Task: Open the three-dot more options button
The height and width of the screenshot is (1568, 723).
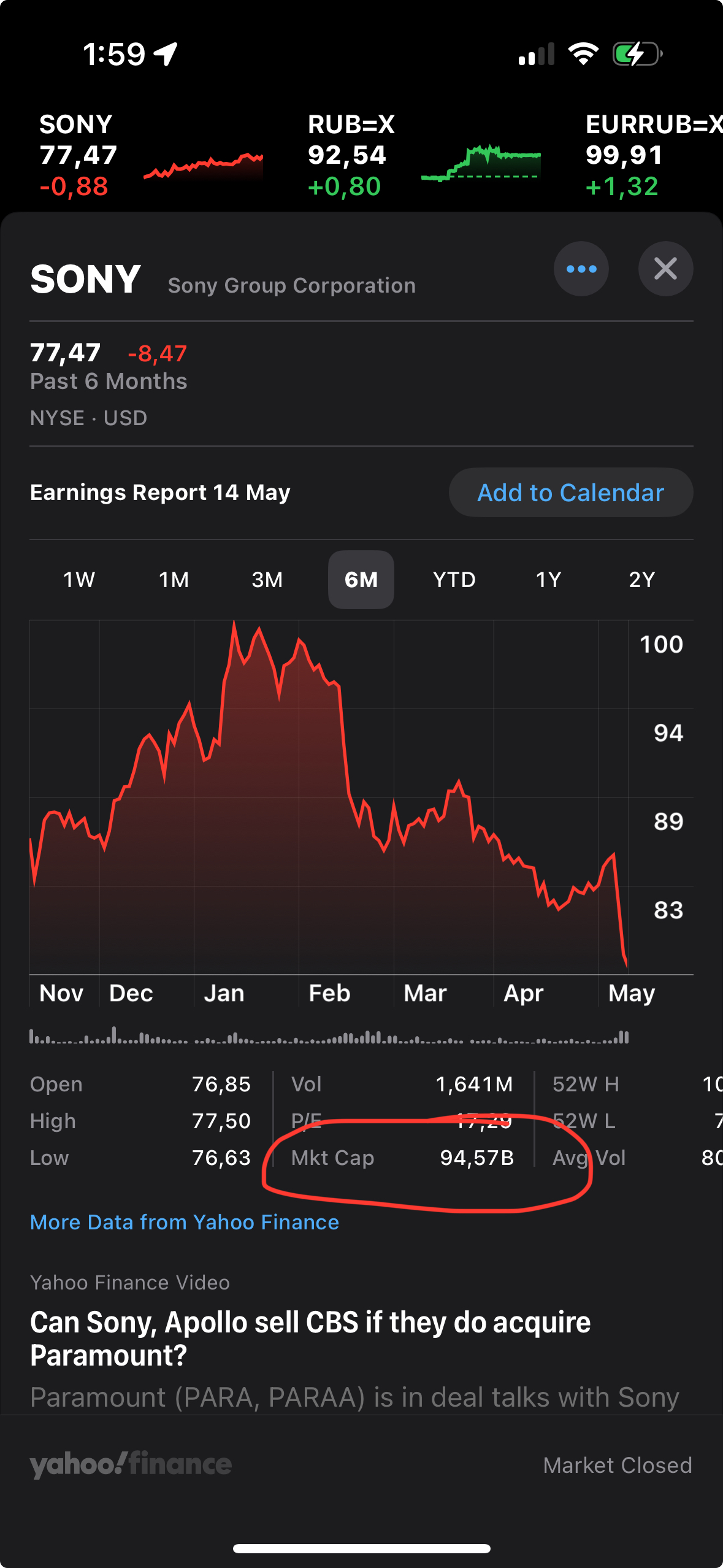Action: (581, 269)
